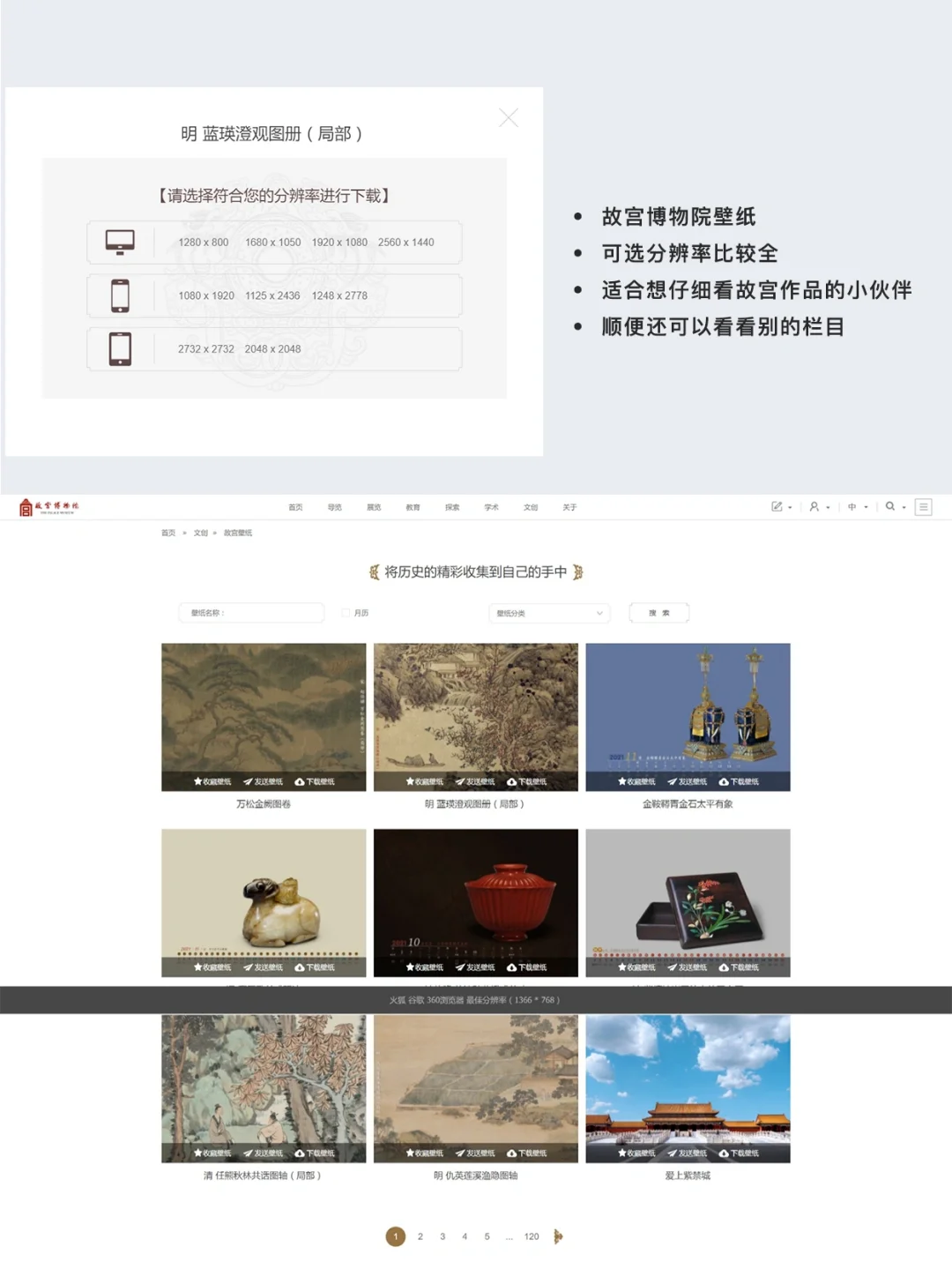Download the 清 任熊秋林共话图轴 wallpaper
This screenshot has height=1269, width=952.
pyautogui.click(x=315, y=1153)
